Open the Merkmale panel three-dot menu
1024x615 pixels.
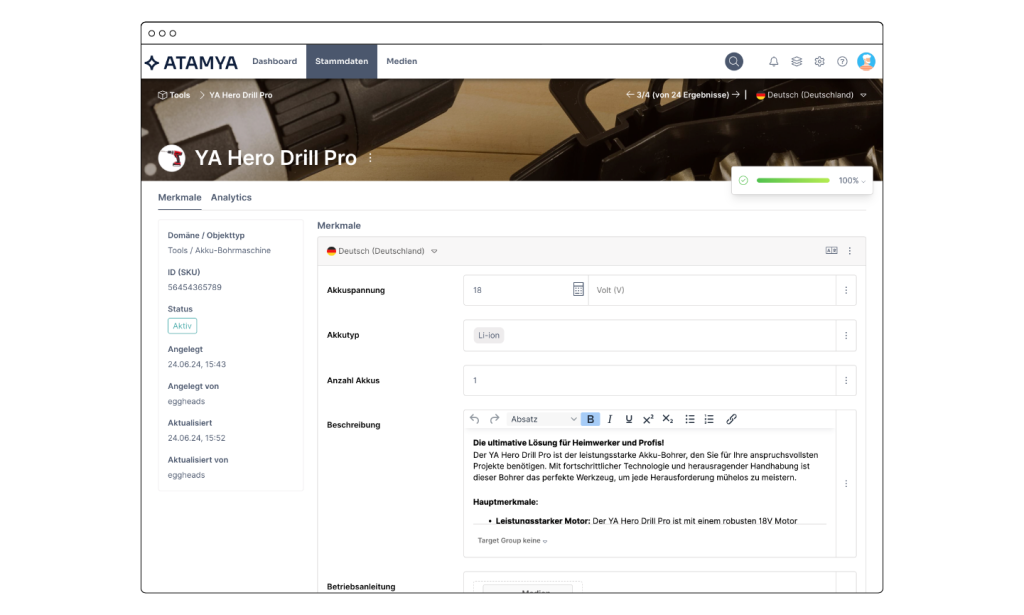click(850, 251)
